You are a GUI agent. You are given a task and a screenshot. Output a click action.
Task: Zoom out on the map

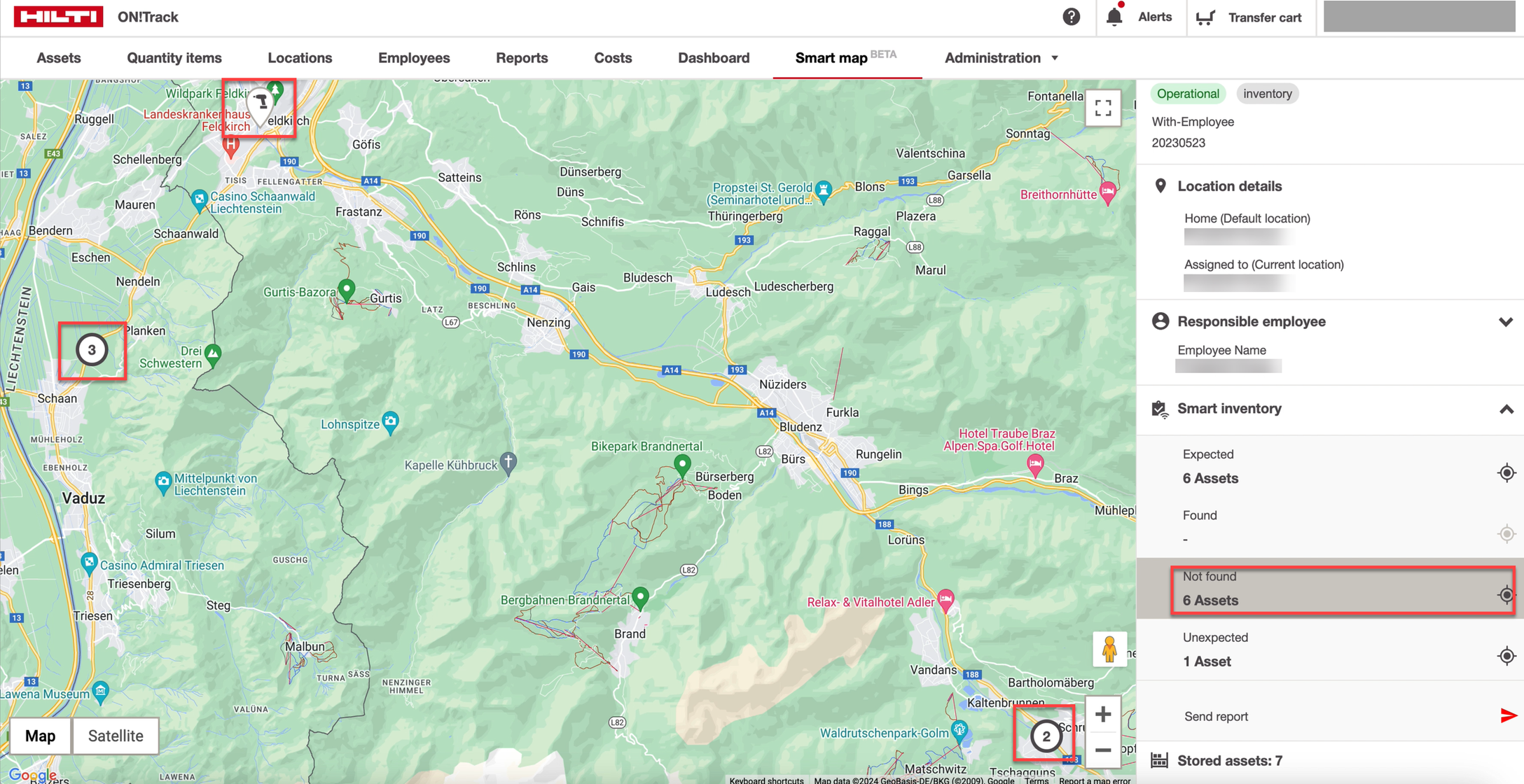click(x=1103, y=750)
